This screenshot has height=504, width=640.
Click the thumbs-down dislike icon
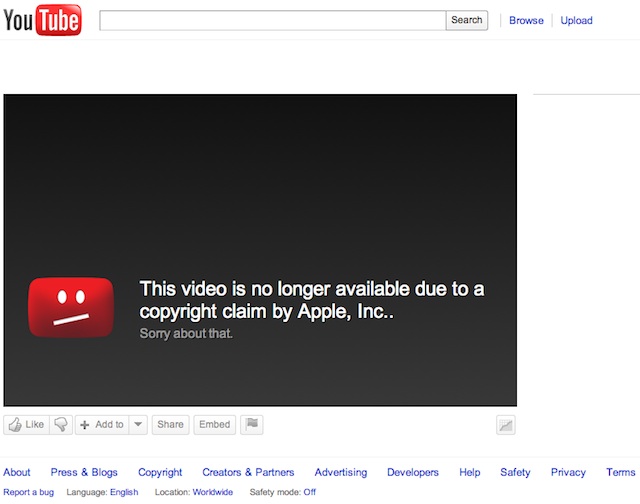click(61, 425)
